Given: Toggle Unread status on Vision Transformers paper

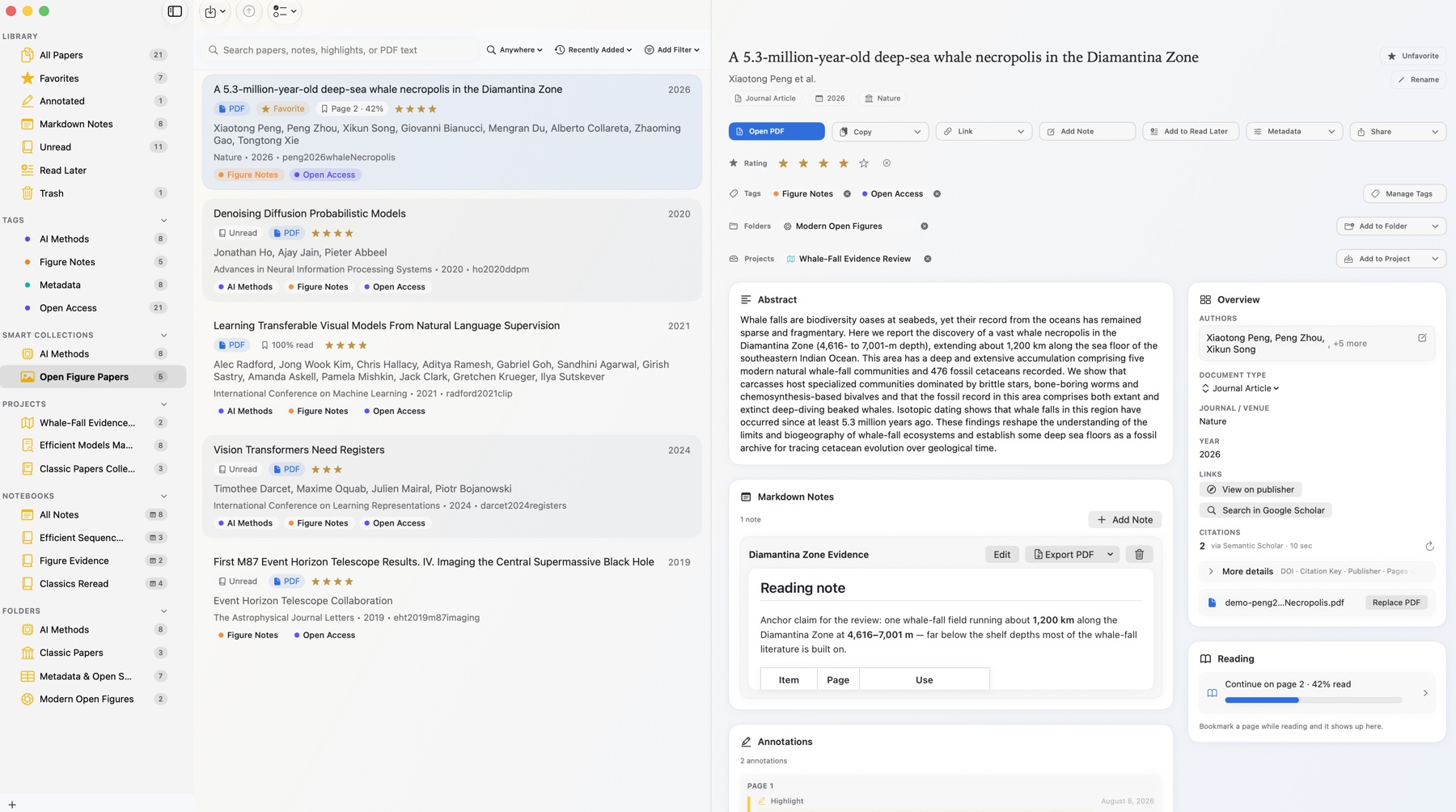Looking at the screenshot, I should pos(238,470).
